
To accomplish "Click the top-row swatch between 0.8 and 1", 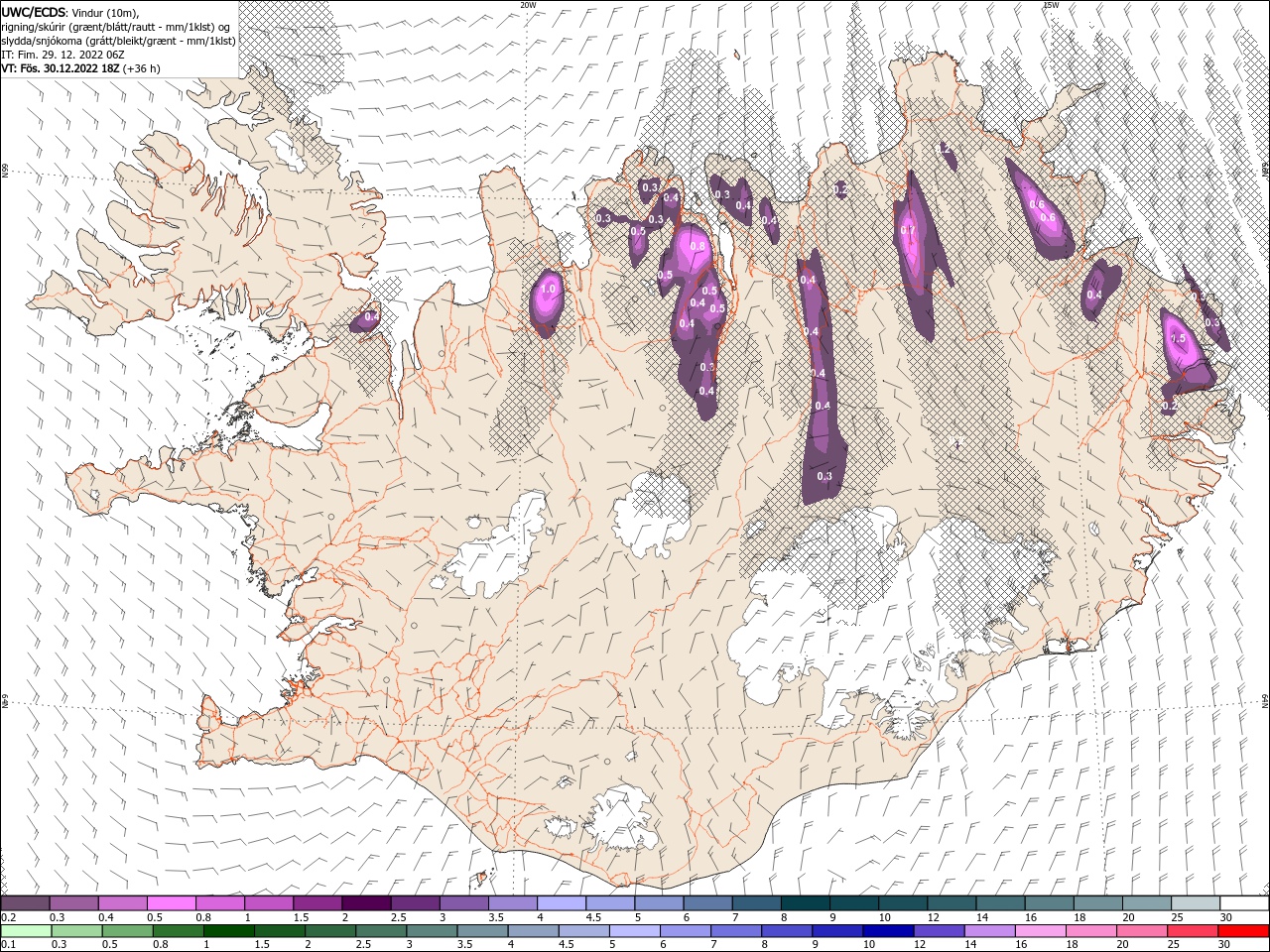I will tap(219, 902).
